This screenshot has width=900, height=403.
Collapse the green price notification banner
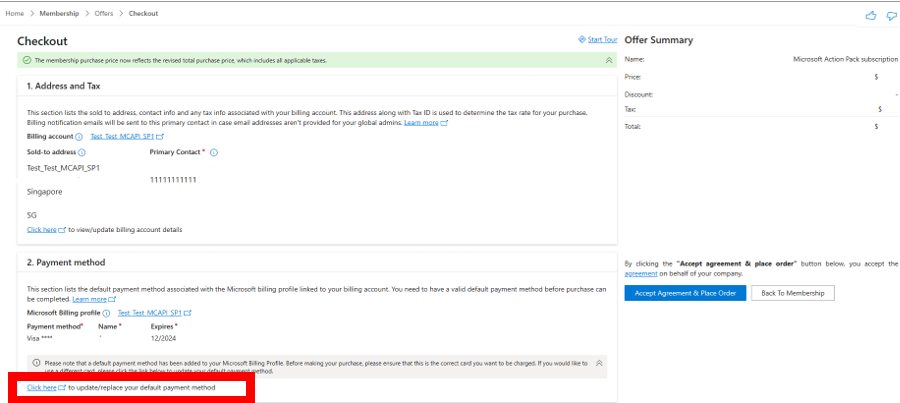(x=608, y=60)
